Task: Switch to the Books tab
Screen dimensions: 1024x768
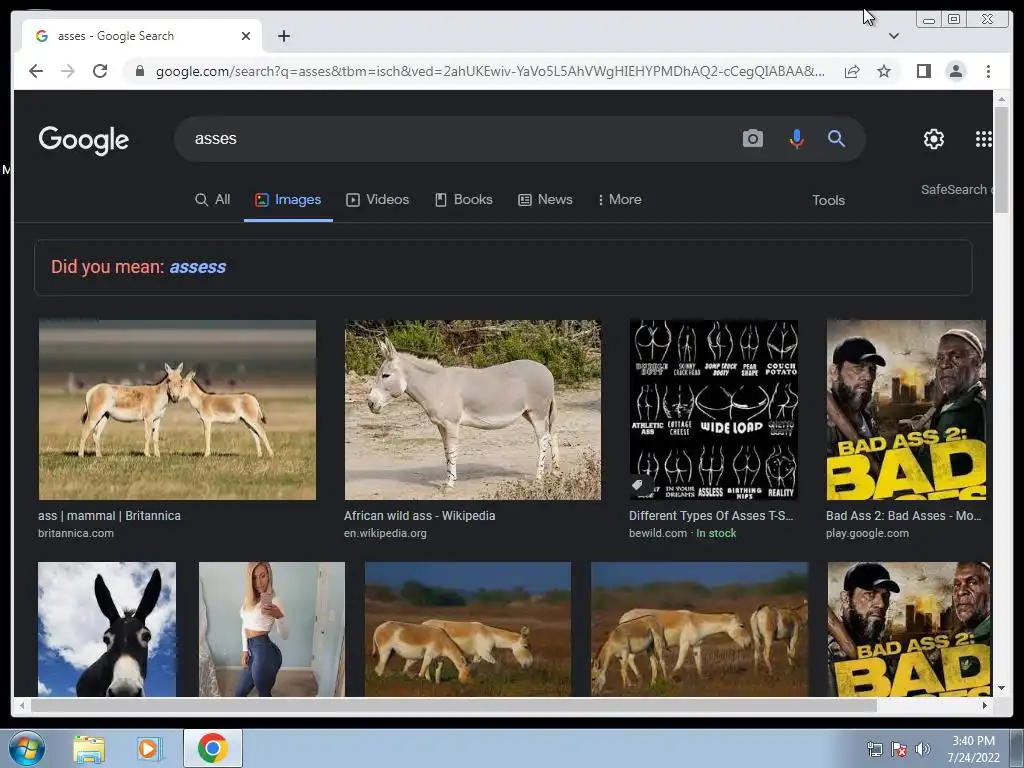Action: coord(464,199)
